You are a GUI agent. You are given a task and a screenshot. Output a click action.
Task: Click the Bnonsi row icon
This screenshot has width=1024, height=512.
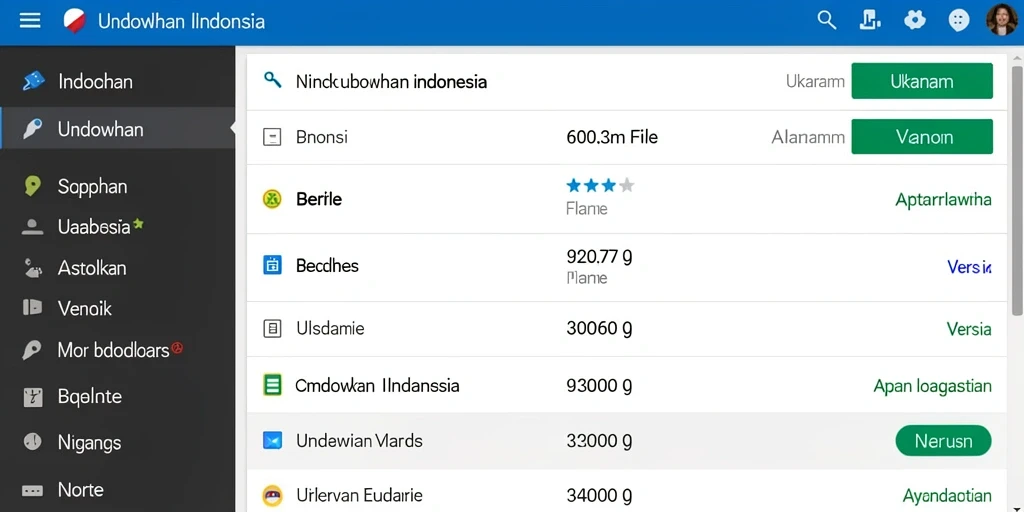coord(272,137)
